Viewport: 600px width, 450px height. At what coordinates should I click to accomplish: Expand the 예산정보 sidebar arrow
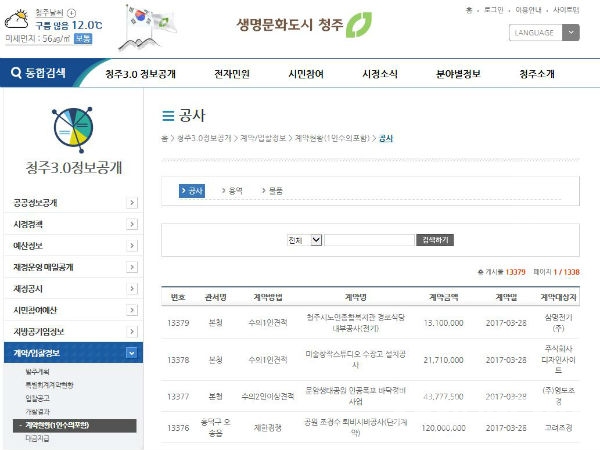tap(132, 245)
